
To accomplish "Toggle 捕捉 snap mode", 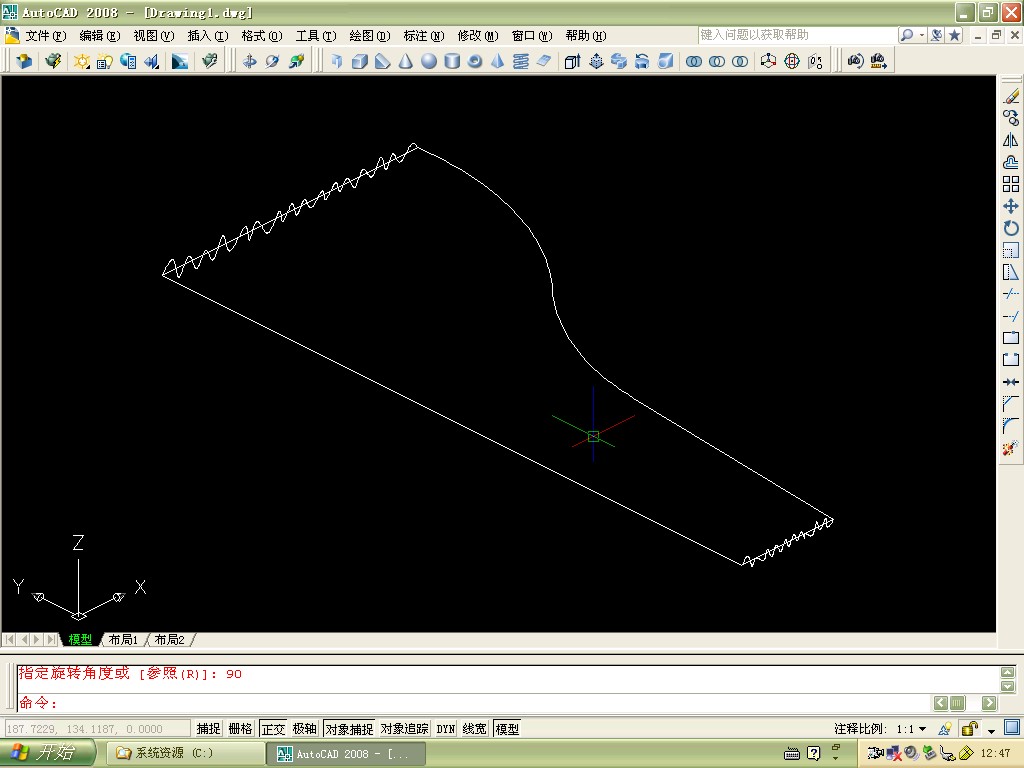I will click(208, 729).
